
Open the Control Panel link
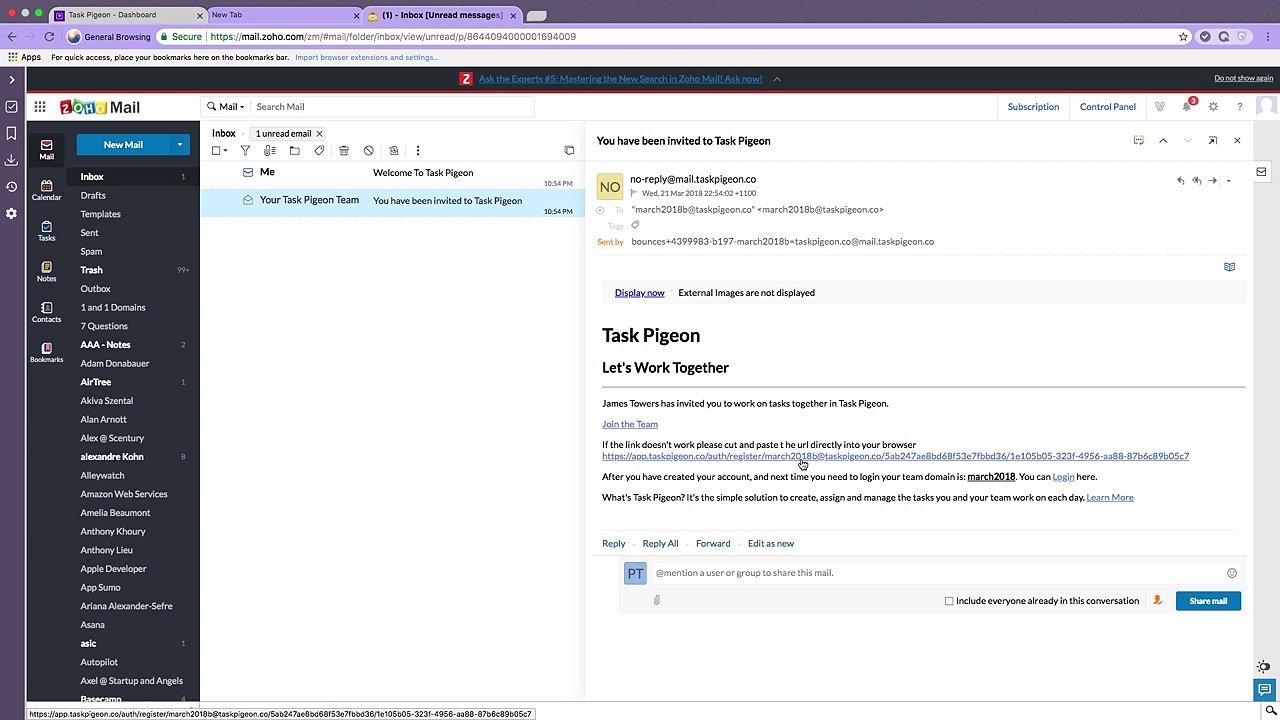pos(1108,107)
